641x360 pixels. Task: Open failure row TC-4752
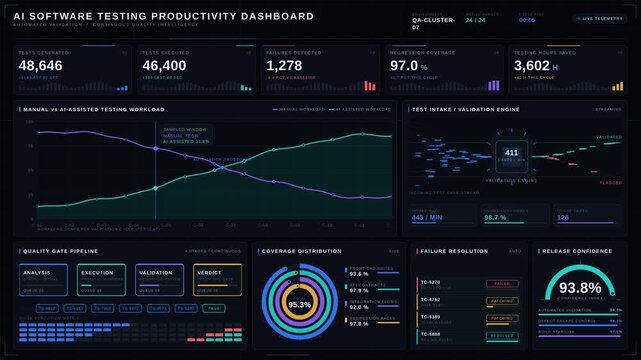[x=468, y=302]
